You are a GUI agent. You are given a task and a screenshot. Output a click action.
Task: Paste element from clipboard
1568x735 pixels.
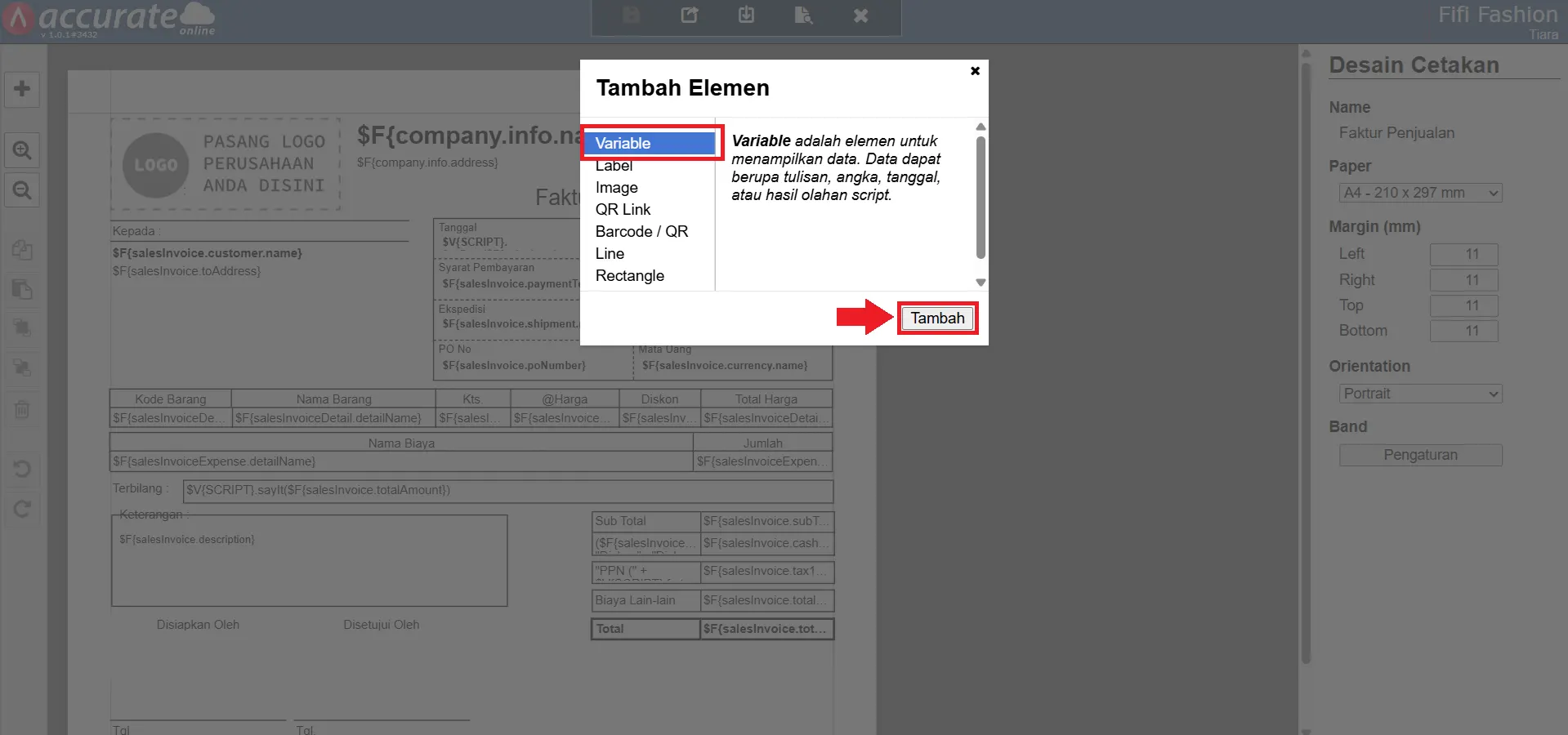point(22,290)
